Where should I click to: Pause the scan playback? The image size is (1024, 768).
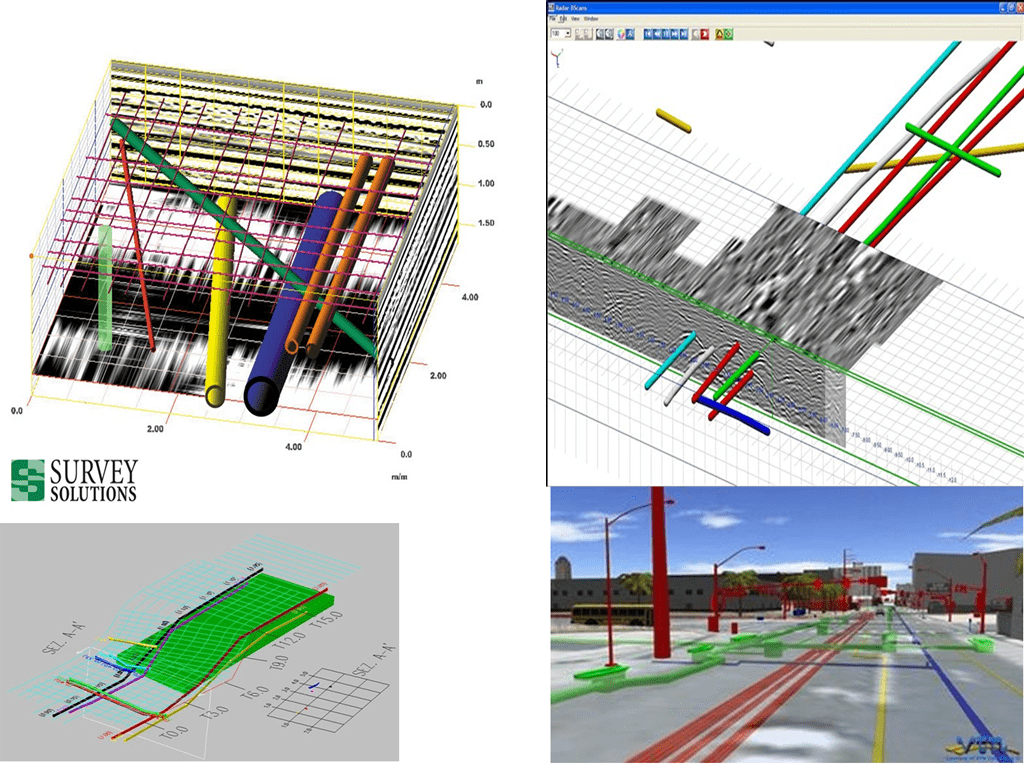click(665, 34)
